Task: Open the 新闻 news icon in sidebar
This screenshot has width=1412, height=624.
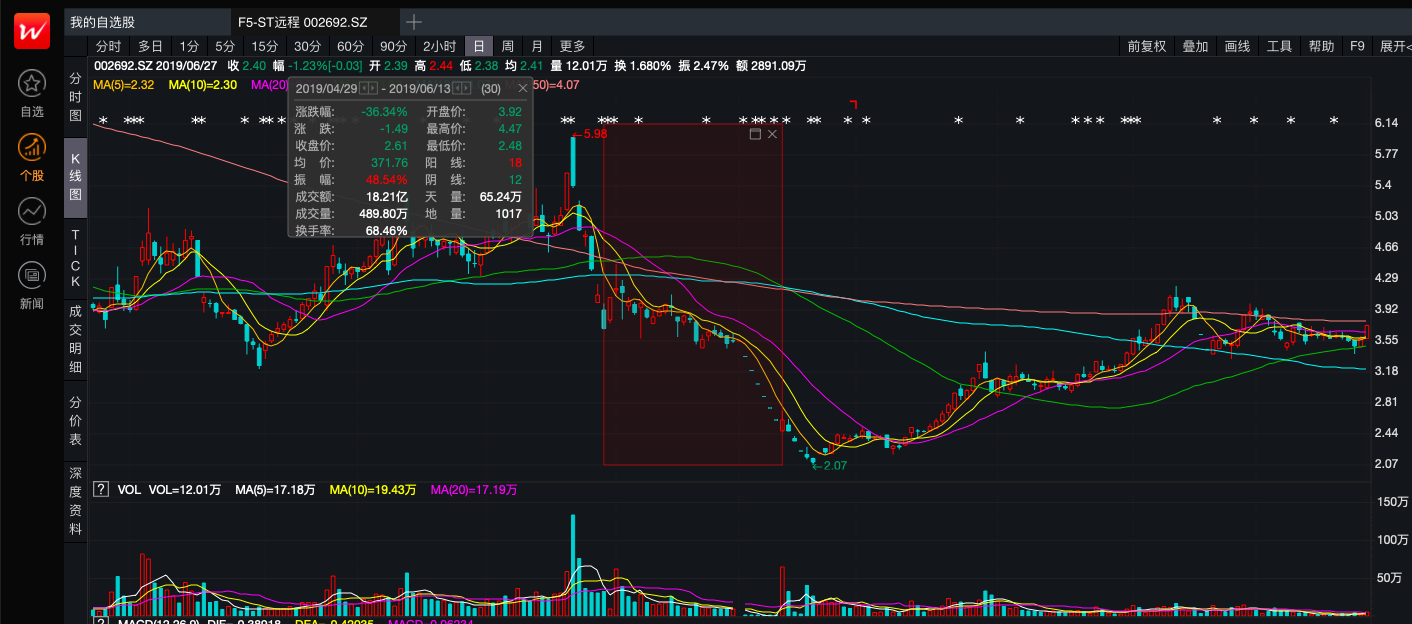Action: pos(32,274)
